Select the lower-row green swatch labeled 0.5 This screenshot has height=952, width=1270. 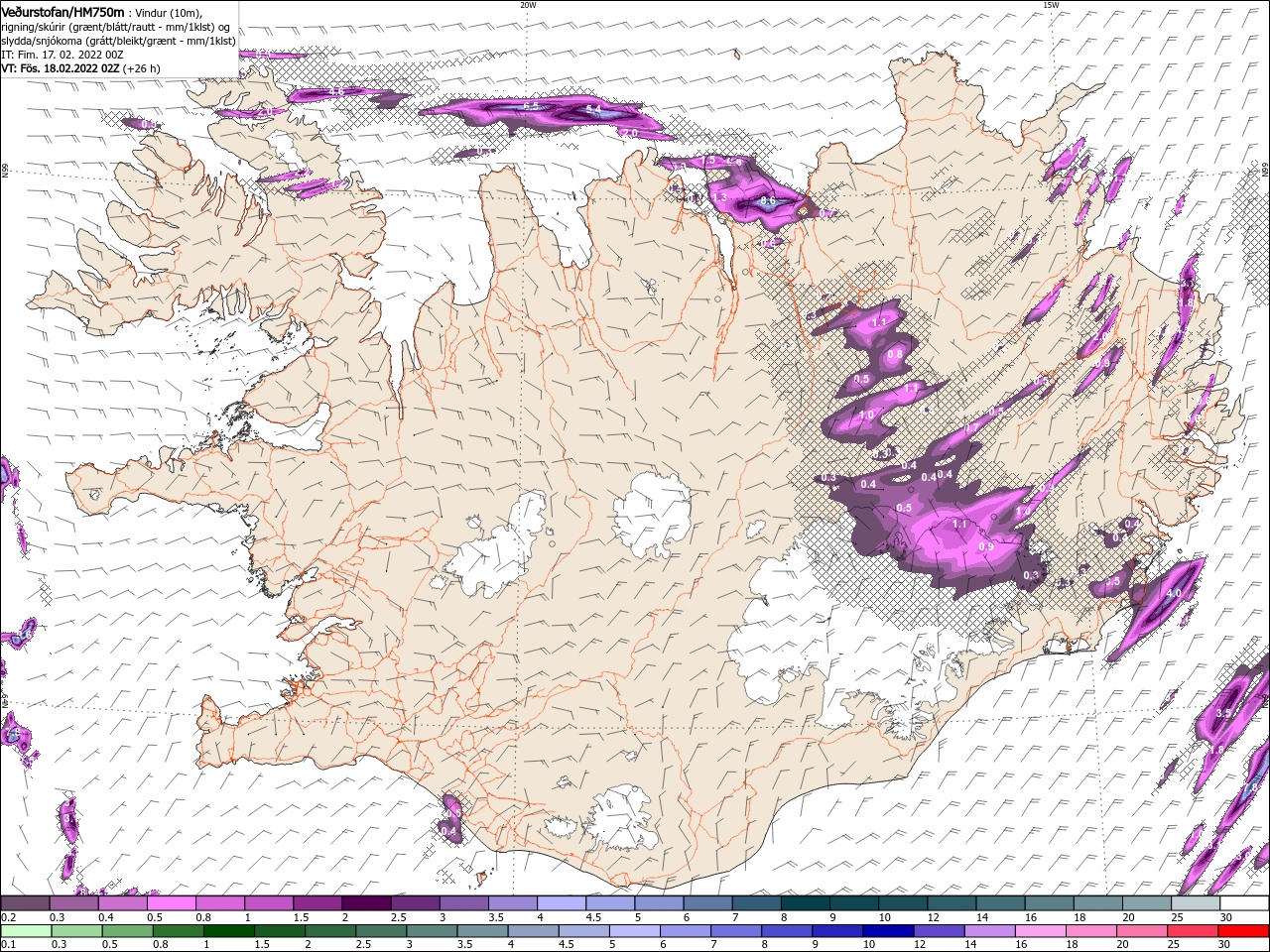pos(126,931)
